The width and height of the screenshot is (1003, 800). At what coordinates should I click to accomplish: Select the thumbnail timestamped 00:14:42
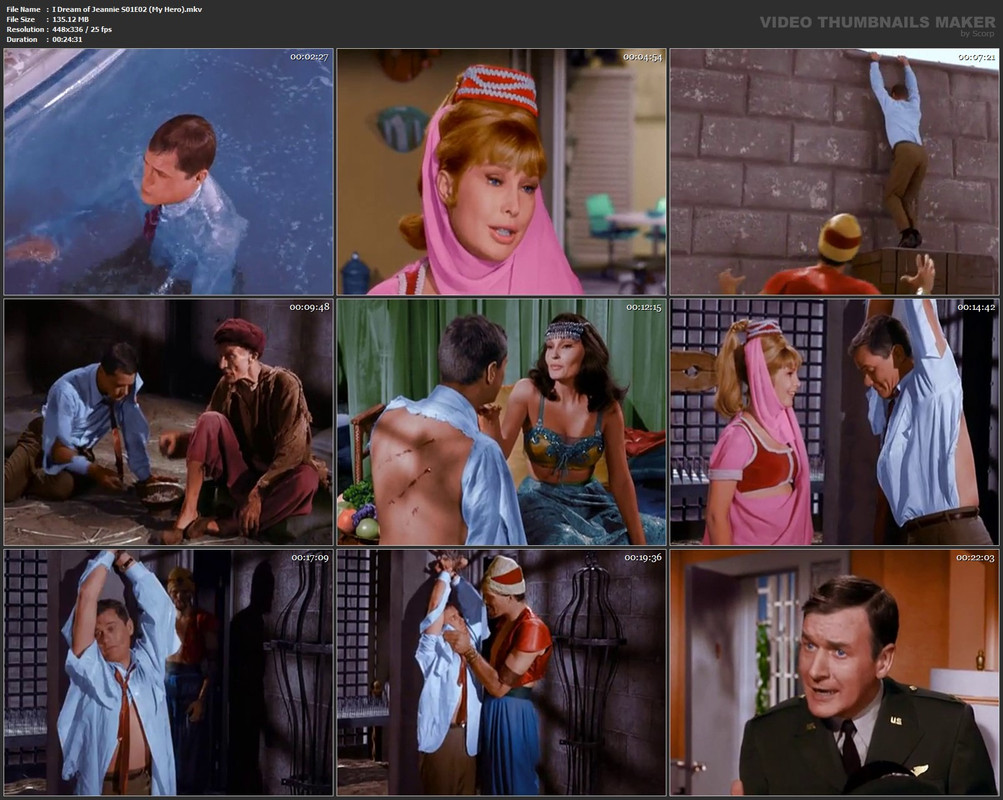tap(834, 422)
